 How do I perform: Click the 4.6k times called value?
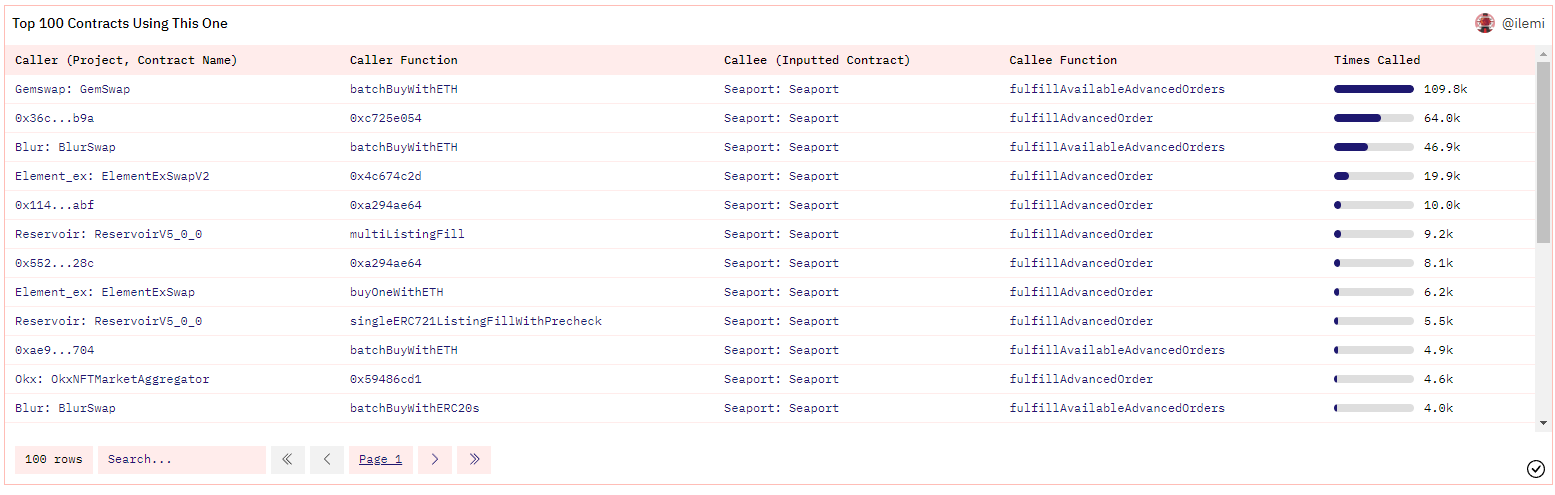coord(1439,379)
